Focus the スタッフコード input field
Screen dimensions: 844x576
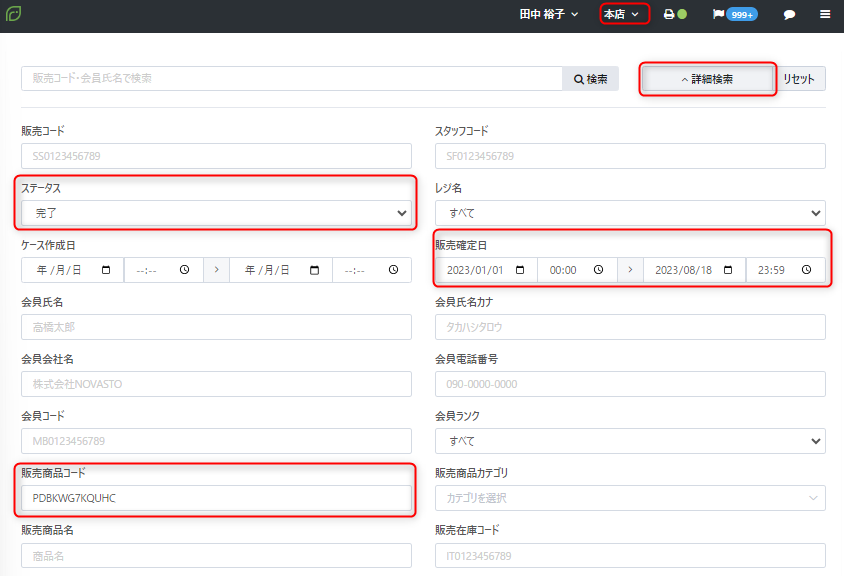(x=630, y=156)
